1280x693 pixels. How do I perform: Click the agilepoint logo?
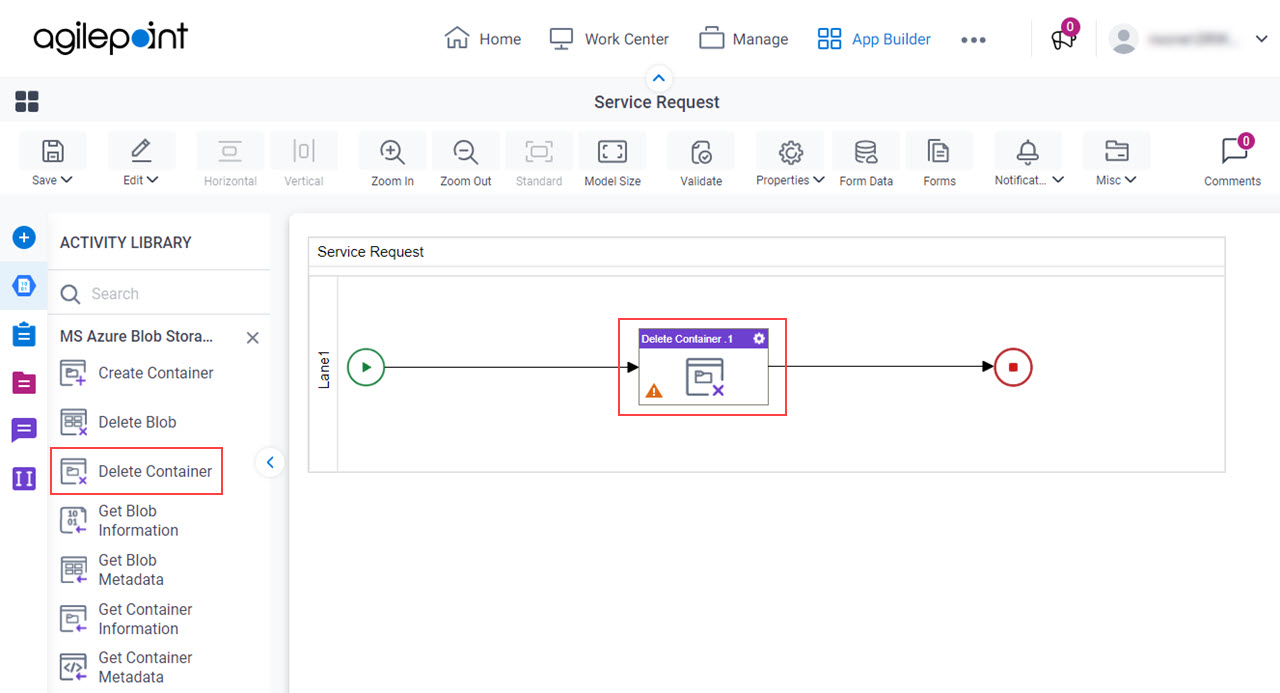(x=110, y=38)
